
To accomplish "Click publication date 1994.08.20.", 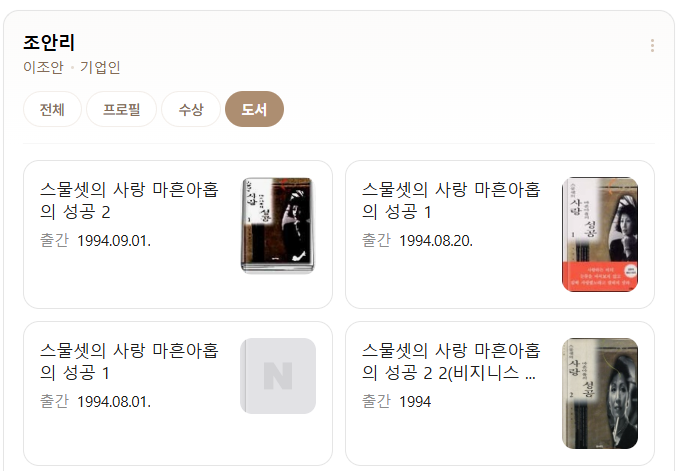I will [x=436, y=241].
